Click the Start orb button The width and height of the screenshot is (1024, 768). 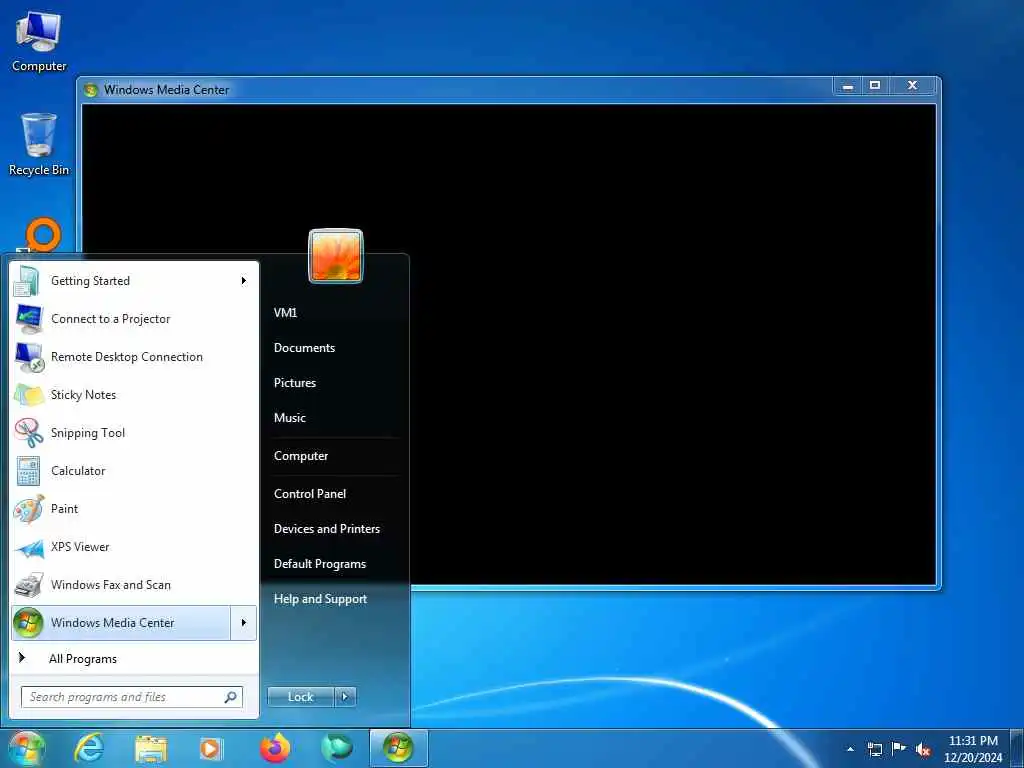click(26, 748)
